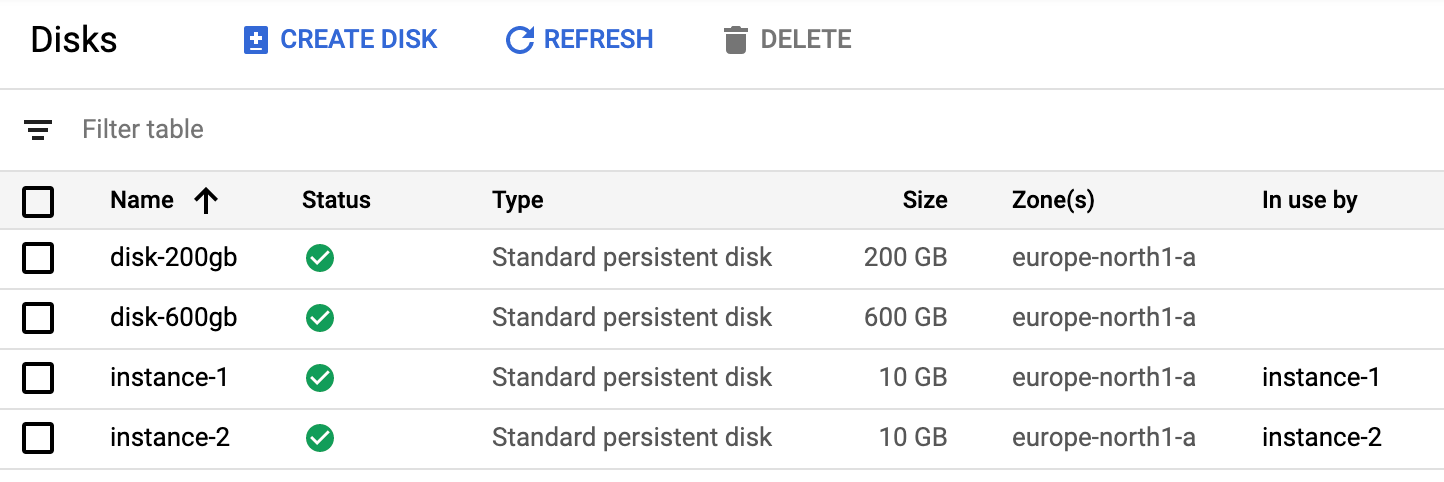
Task: Click the Name column sort arrow
Action: (x=206, y=201)
